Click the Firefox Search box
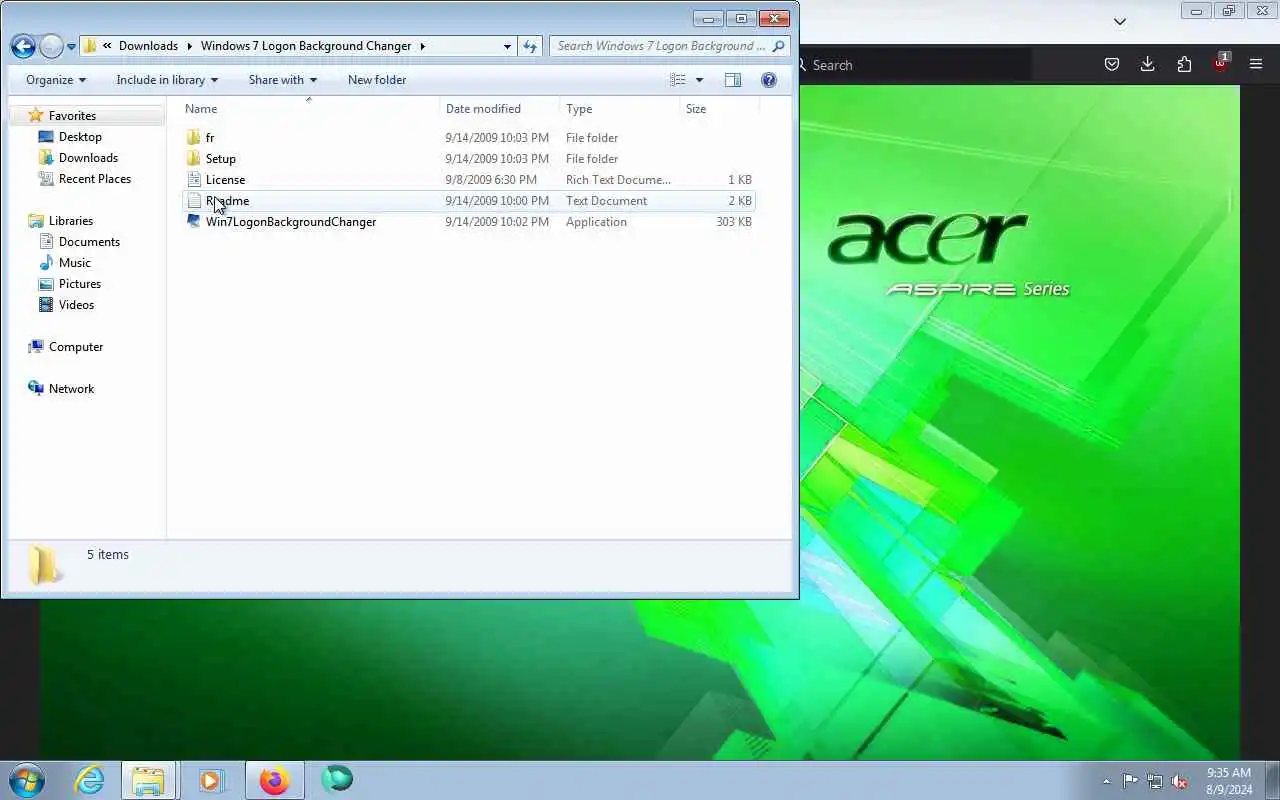The width and height of the screenshot is (1280, 800). click(x=915, y=65)
